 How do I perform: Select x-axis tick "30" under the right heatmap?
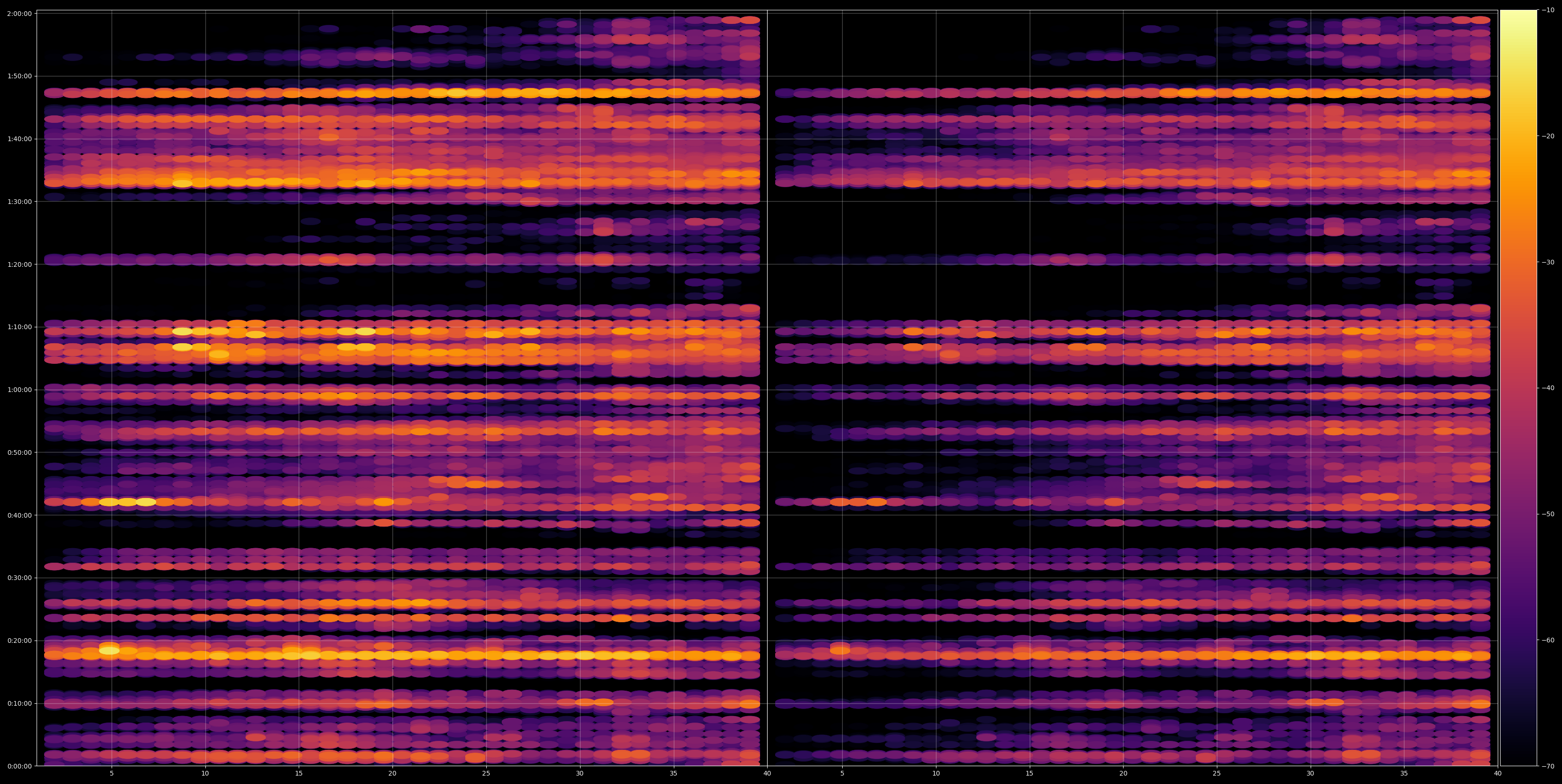1310,774
